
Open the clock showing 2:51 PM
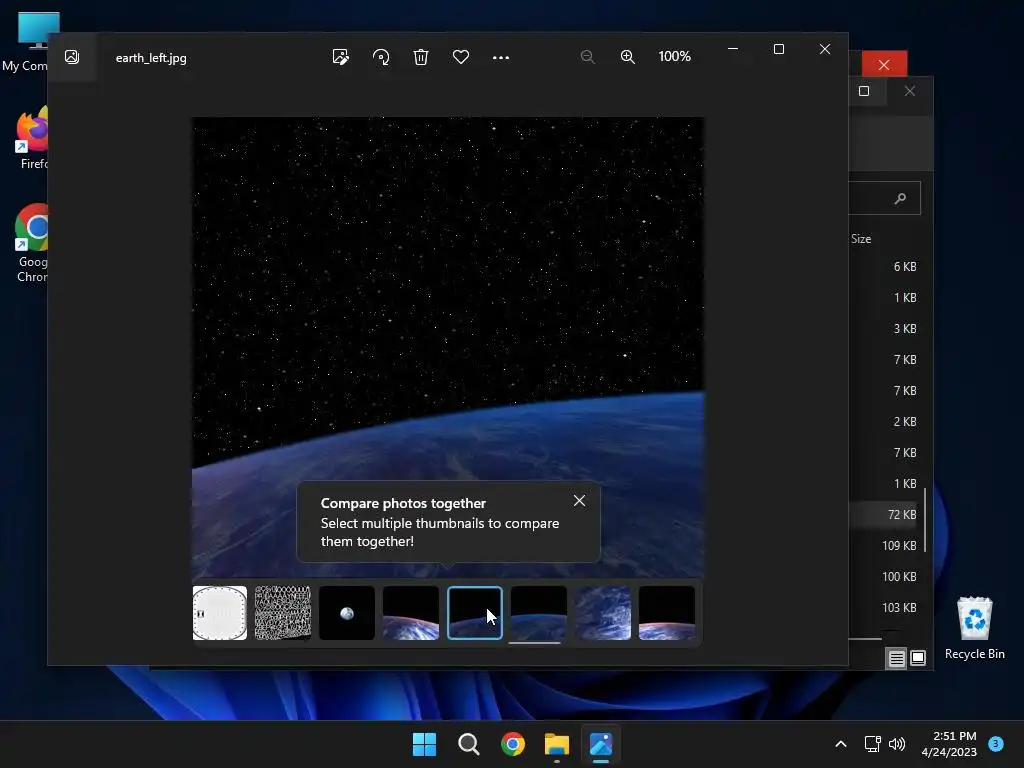pos(949,744)
